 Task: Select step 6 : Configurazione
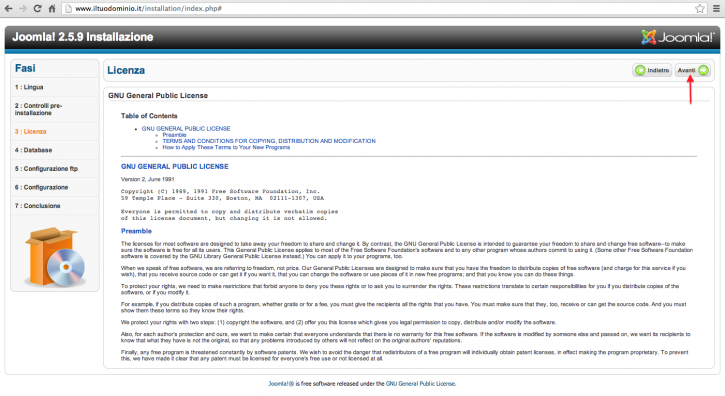(41, 187)
